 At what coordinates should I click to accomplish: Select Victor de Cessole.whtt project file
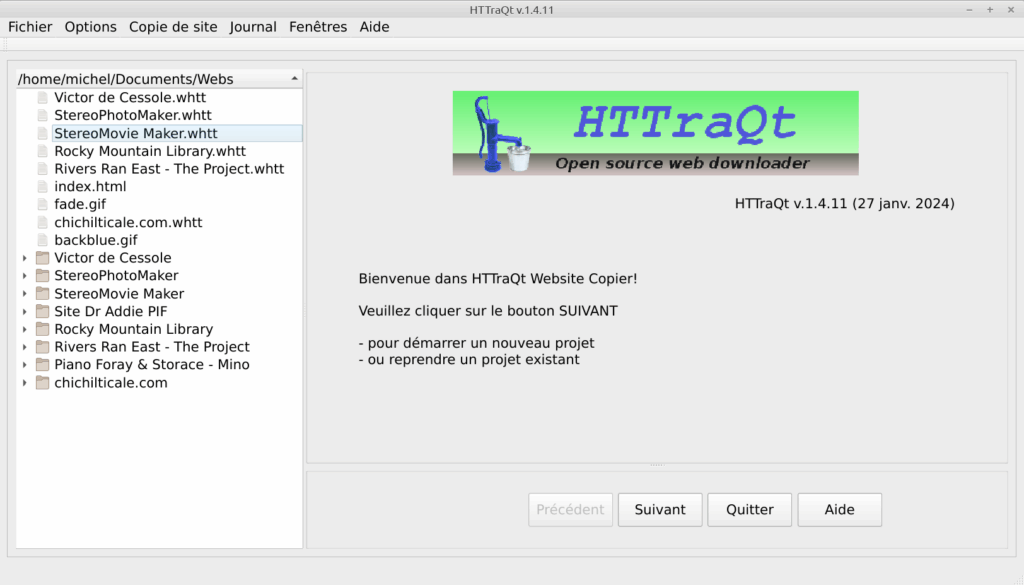coord(130,98)
